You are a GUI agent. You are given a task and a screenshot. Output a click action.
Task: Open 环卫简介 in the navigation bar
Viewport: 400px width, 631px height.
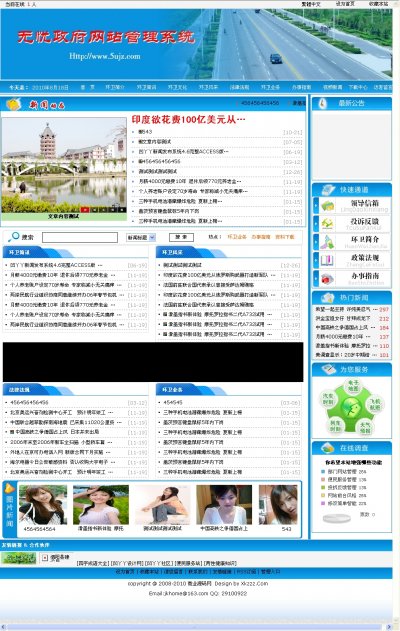[115, 87]
